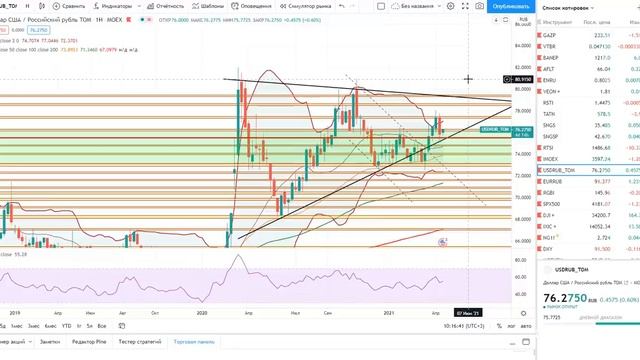Select the SNGS row in watchlist

pos(589,125)
